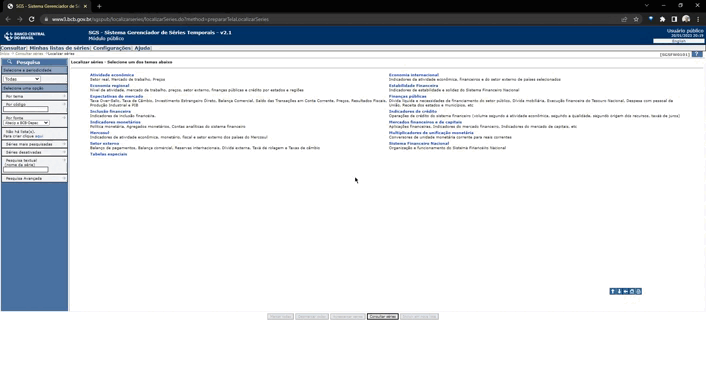Expand Séries desativadas

coord(34,152)
